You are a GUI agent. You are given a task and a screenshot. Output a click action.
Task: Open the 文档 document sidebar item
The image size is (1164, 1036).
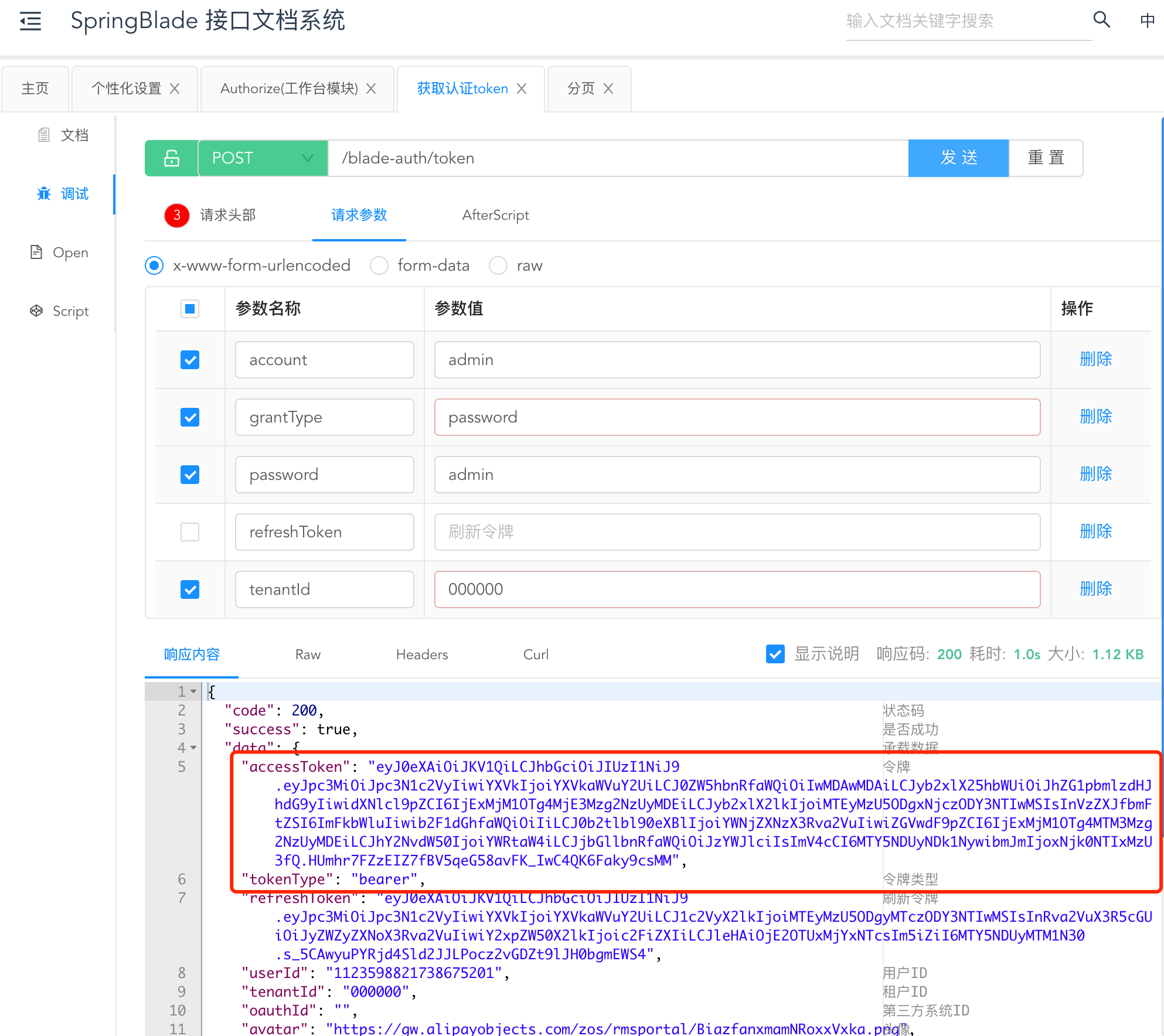point(63,135)
